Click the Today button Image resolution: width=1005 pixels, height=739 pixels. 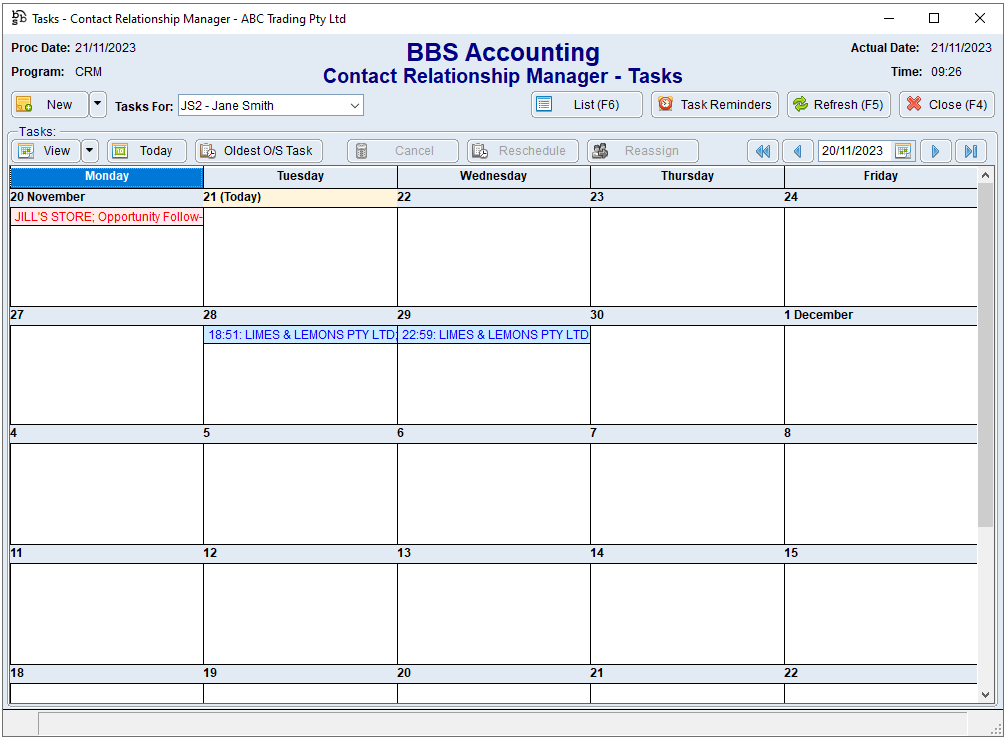click(x=146, y=150)
